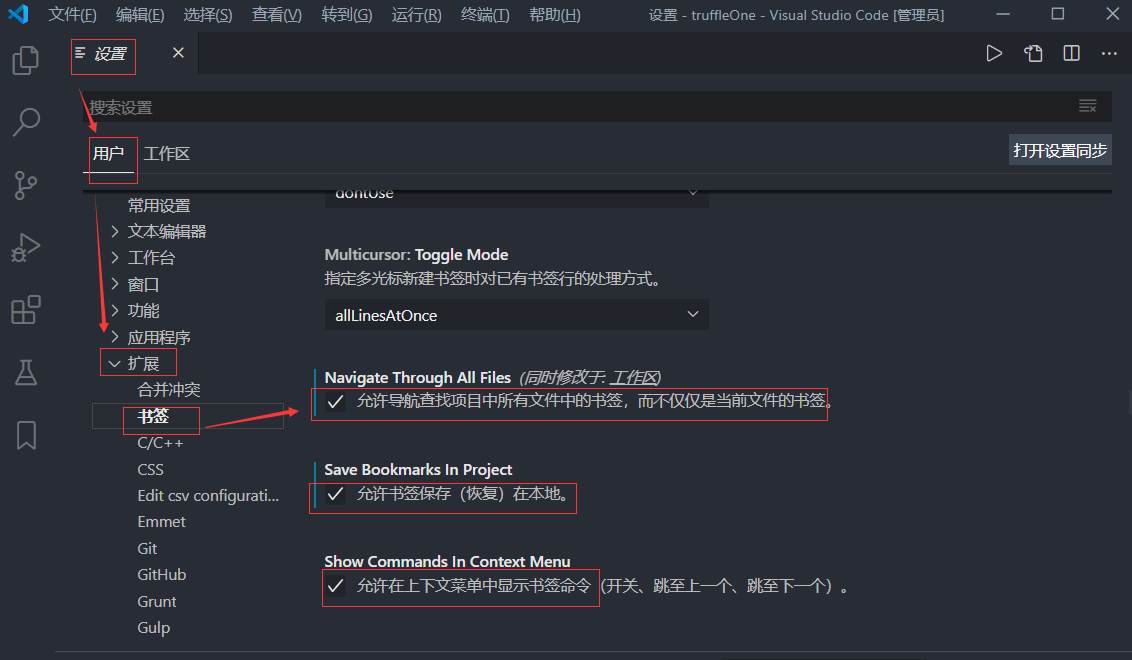This screenshot has width=1132, height=660.
Task: Click the Show Commands In Context Menu title
Action: (447, 561)
